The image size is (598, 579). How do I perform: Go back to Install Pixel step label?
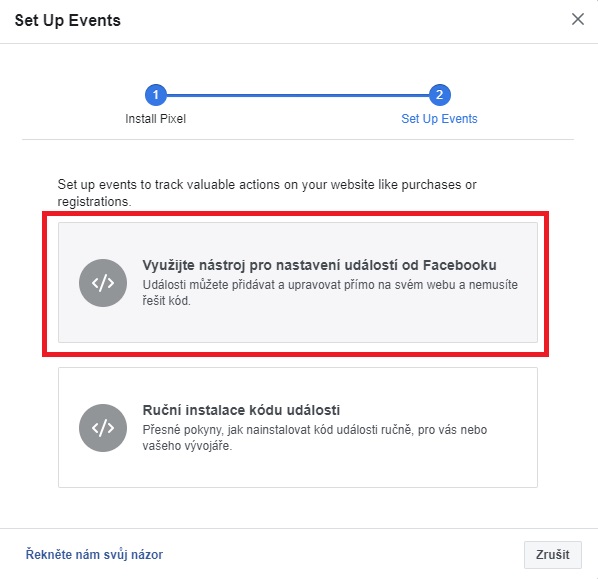coord(156,119)
